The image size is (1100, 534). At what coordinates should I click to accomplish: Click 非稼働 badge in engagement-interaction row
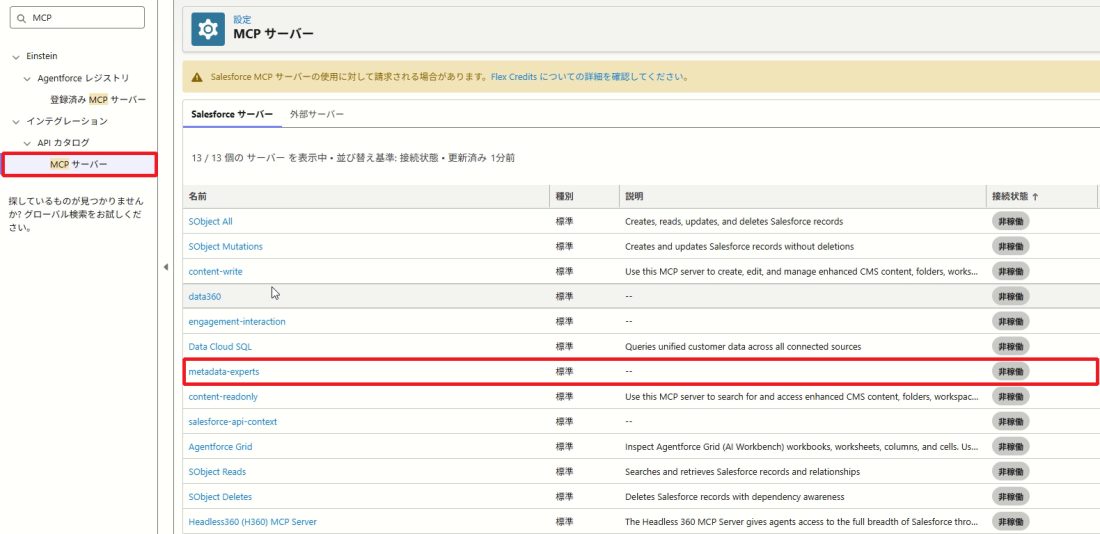[1010, 321]
